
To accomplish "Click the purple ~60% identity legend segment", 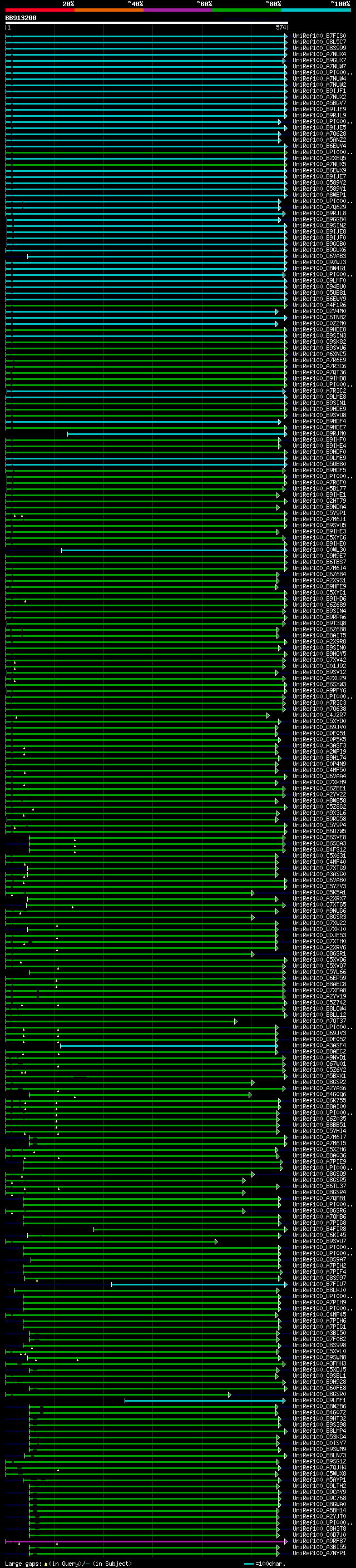I will pos(179,10).
